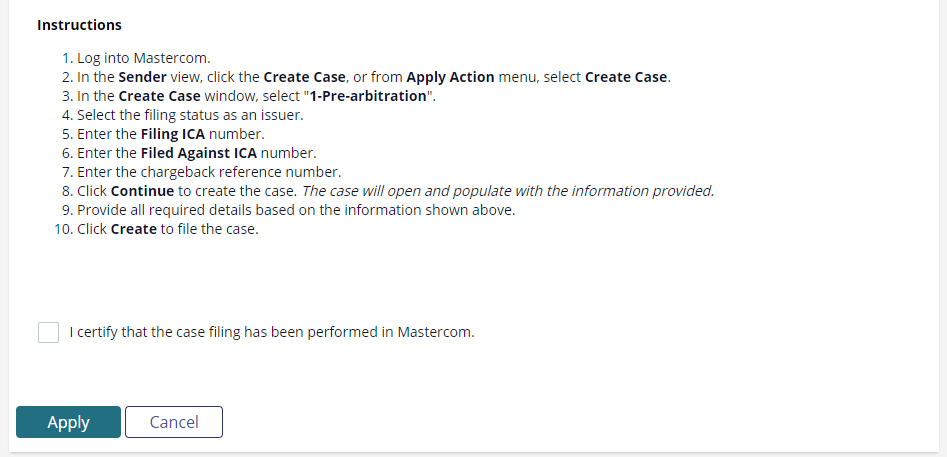Click the chargeback reference number step

coord(209,172)
